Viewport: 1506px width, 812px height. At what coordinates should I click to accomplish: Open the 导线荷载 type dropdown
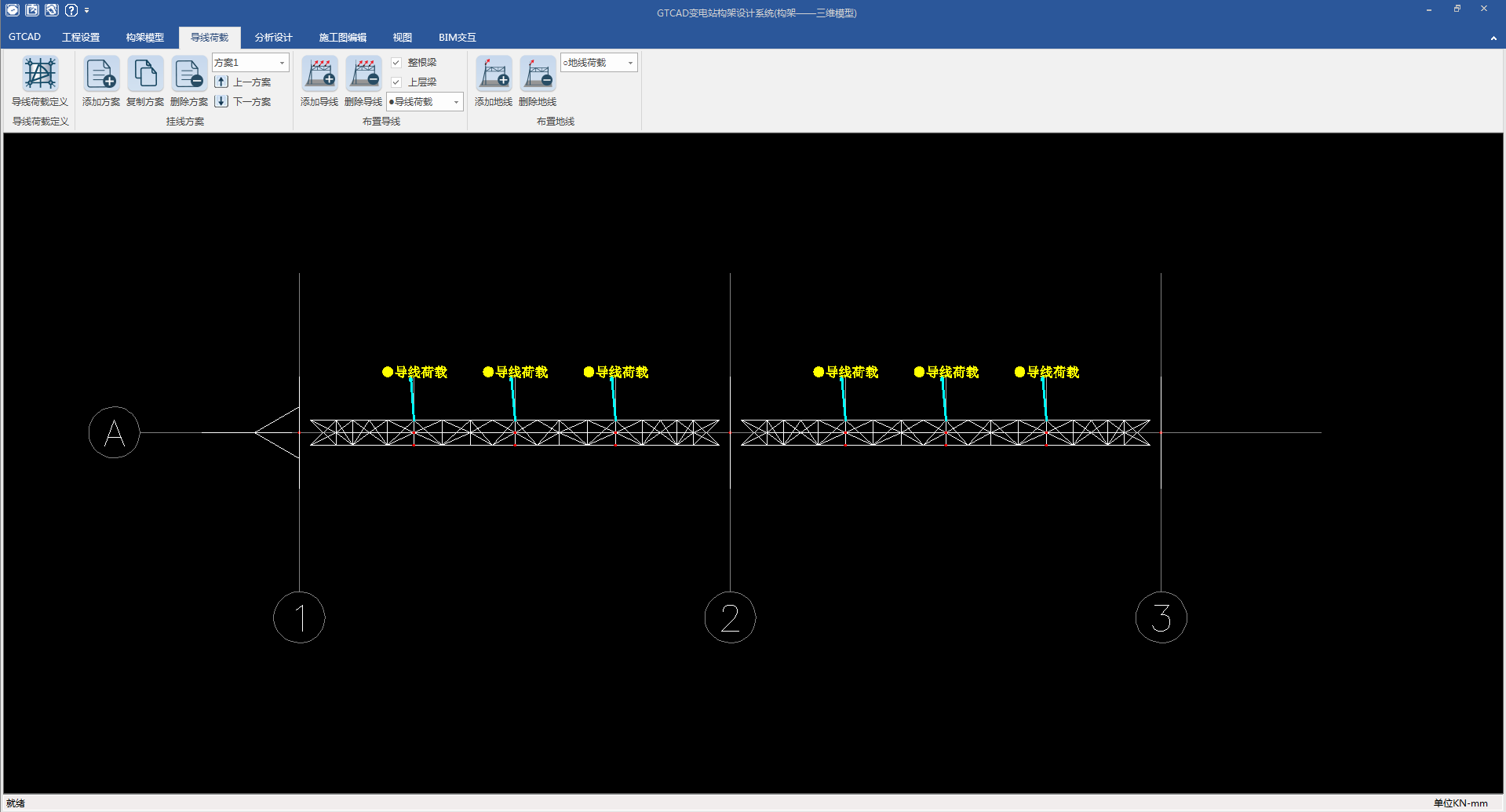[x=456, y=102]
